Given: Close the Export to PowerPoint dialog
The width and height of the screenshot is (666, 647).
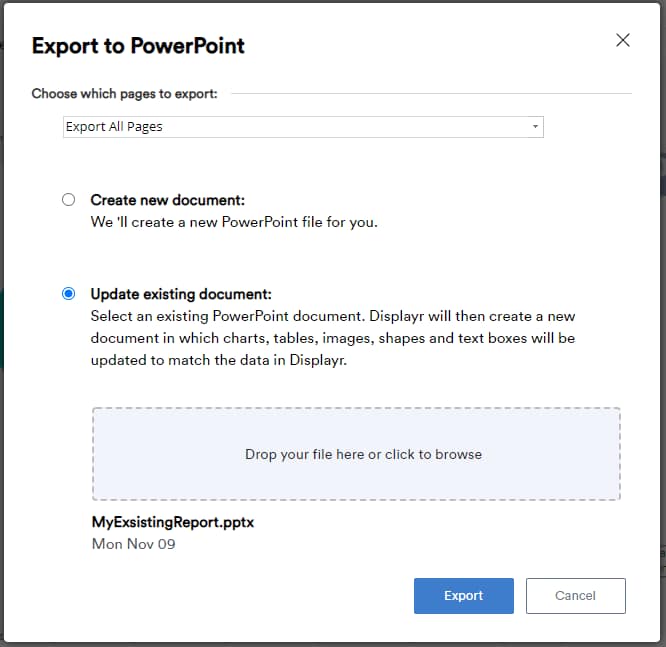Looking at the screenshot, I should pyautogui.click(x=623, y=40).
